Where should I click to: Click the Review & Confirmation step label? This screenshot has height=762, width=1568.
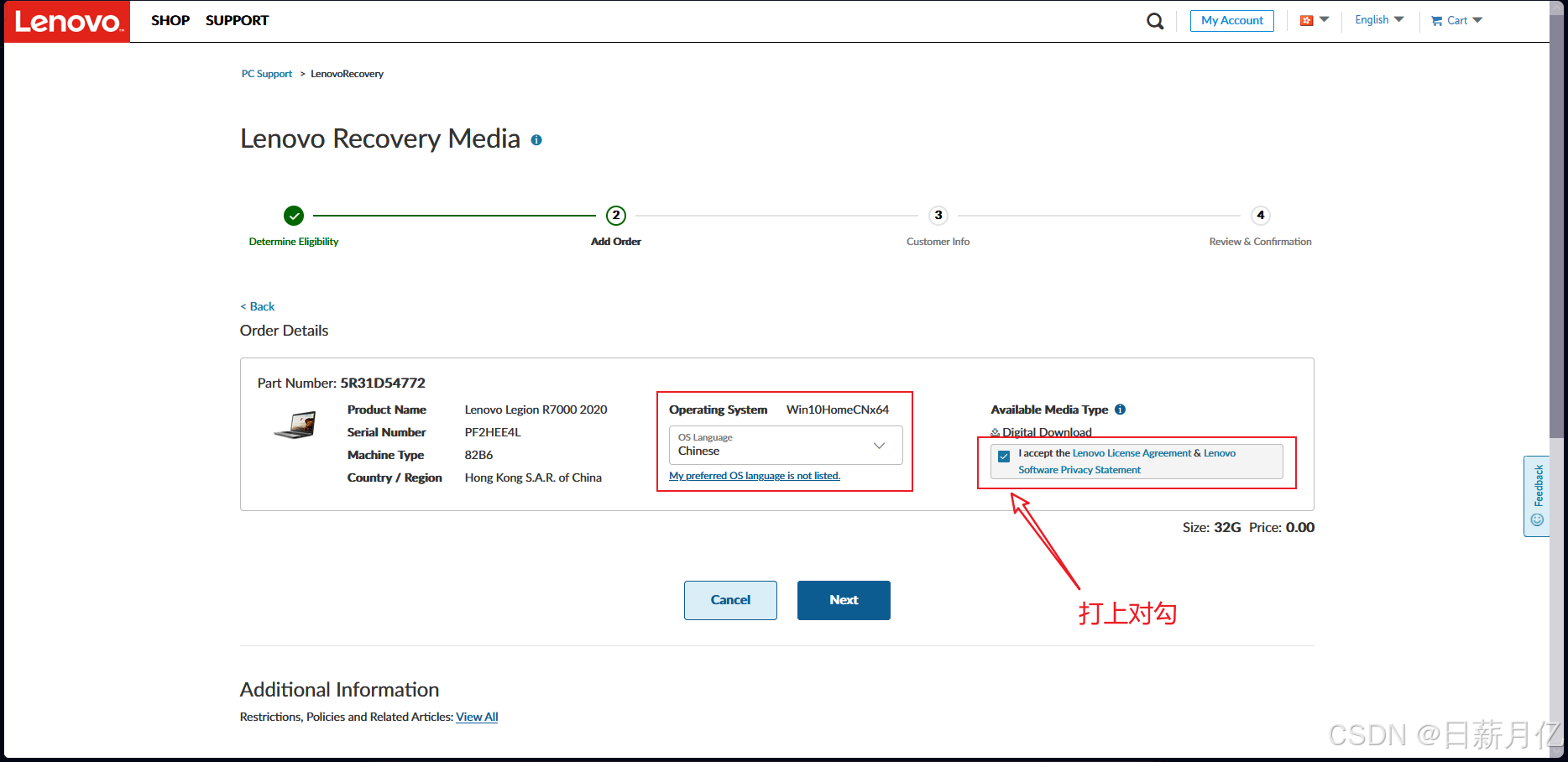[1260, 242]
